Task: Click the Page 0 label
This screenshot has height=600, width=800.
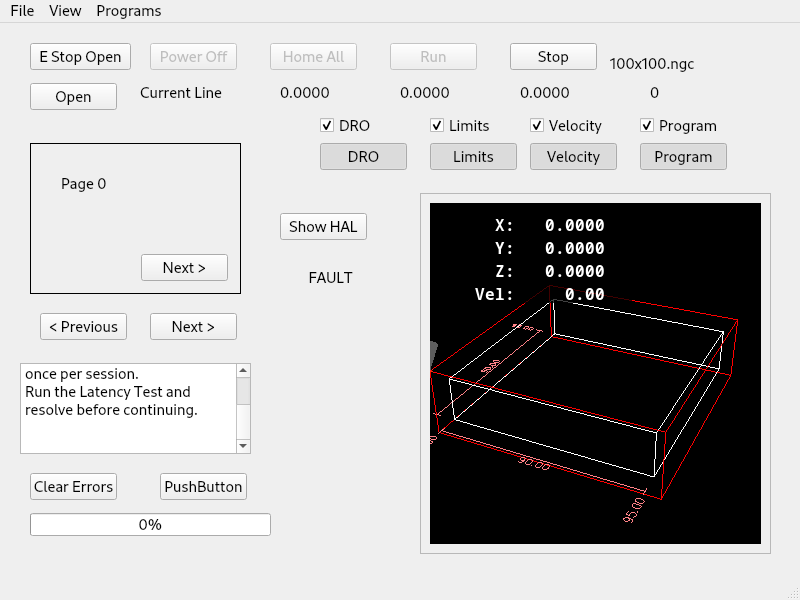Action: (83, 184)
